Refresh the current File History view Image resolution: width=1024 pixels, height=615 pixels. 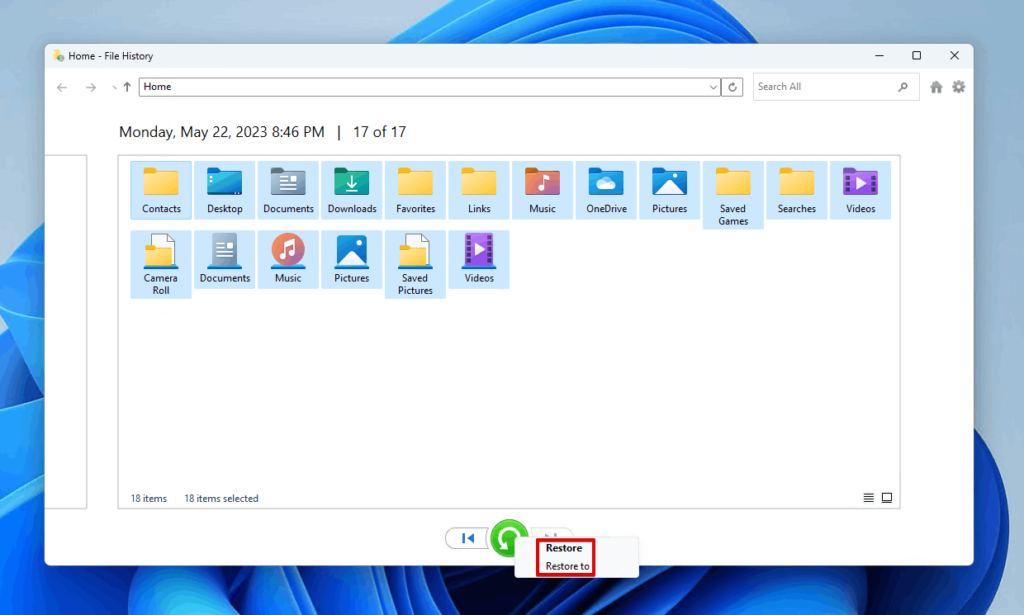pyautogui.click(x=731, y=86)
